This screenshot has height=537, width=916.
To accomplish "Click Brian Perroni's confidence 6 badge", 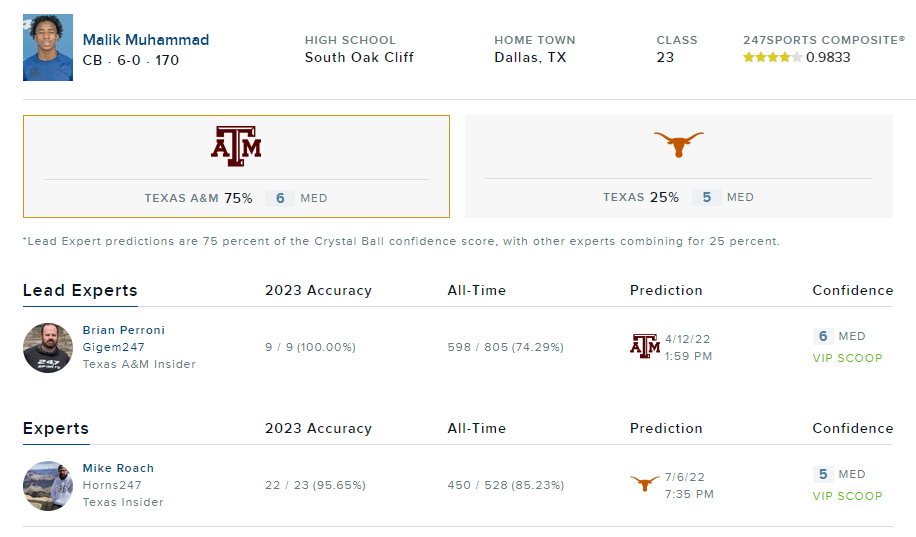I will click(x=823, y=337).
